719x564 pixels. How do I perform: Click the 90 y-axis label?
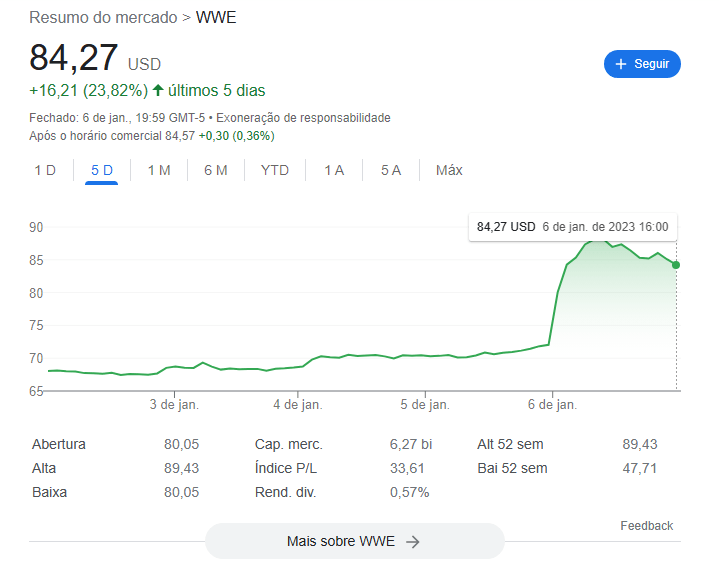coord(36,227)
